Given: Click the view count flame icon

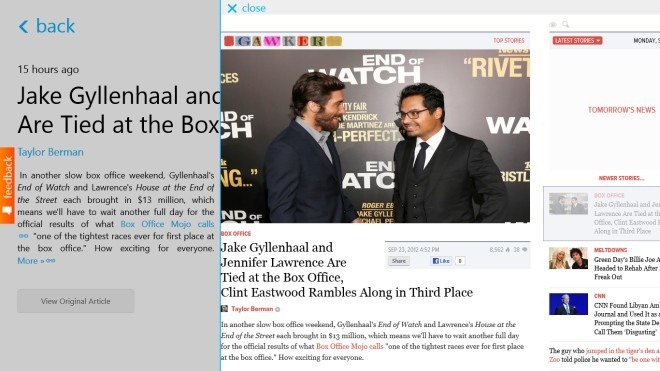Looking at the screenshot, I should tap(508, 250).
